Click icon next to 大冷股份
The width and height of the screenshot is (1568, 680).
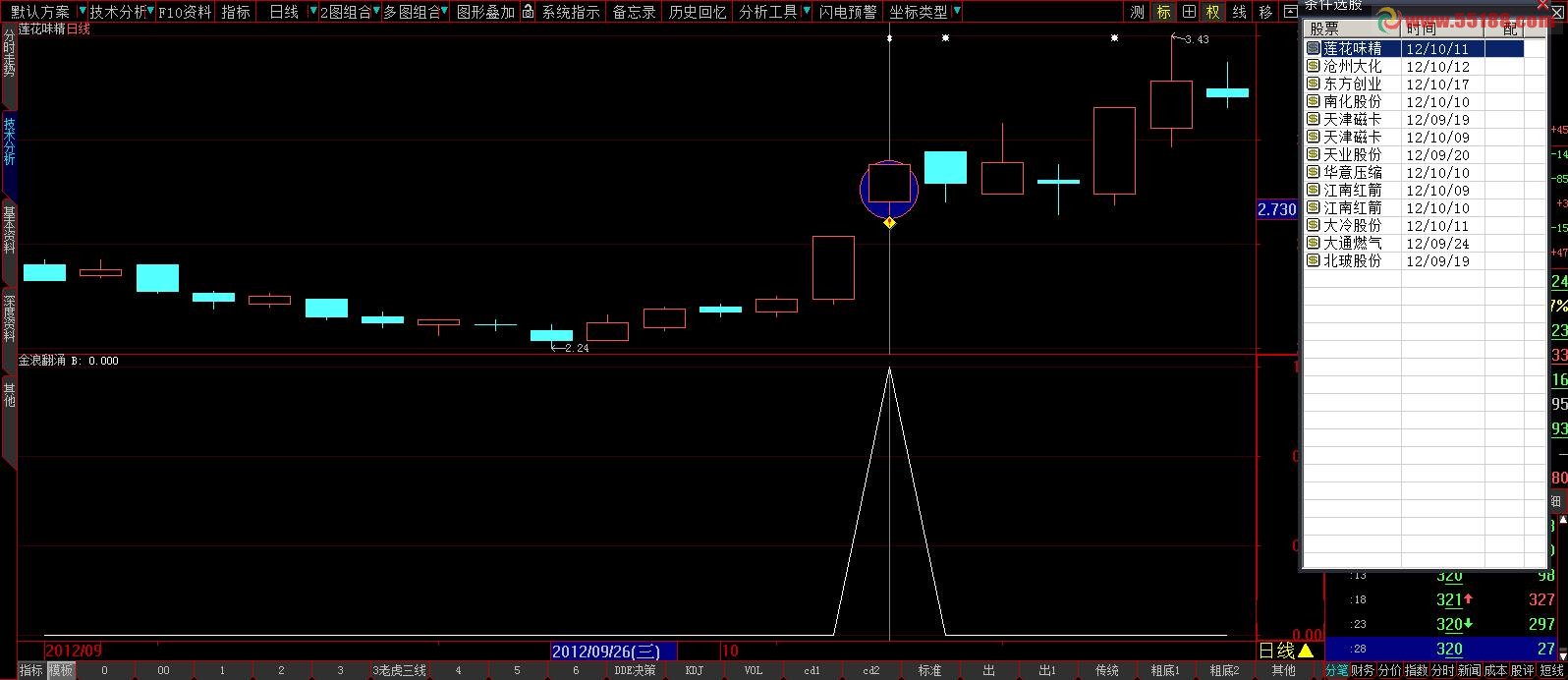[x=1313, y=225]
